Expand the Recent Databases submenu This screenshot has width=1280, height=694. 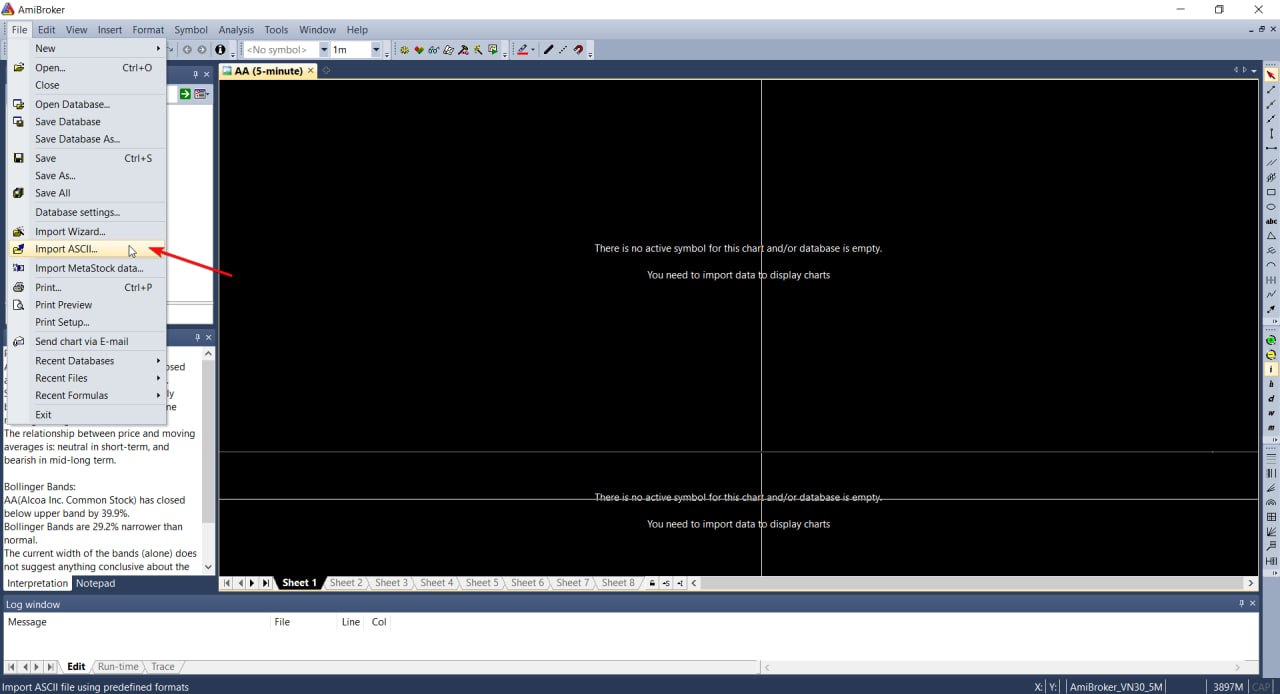point(87,361)
